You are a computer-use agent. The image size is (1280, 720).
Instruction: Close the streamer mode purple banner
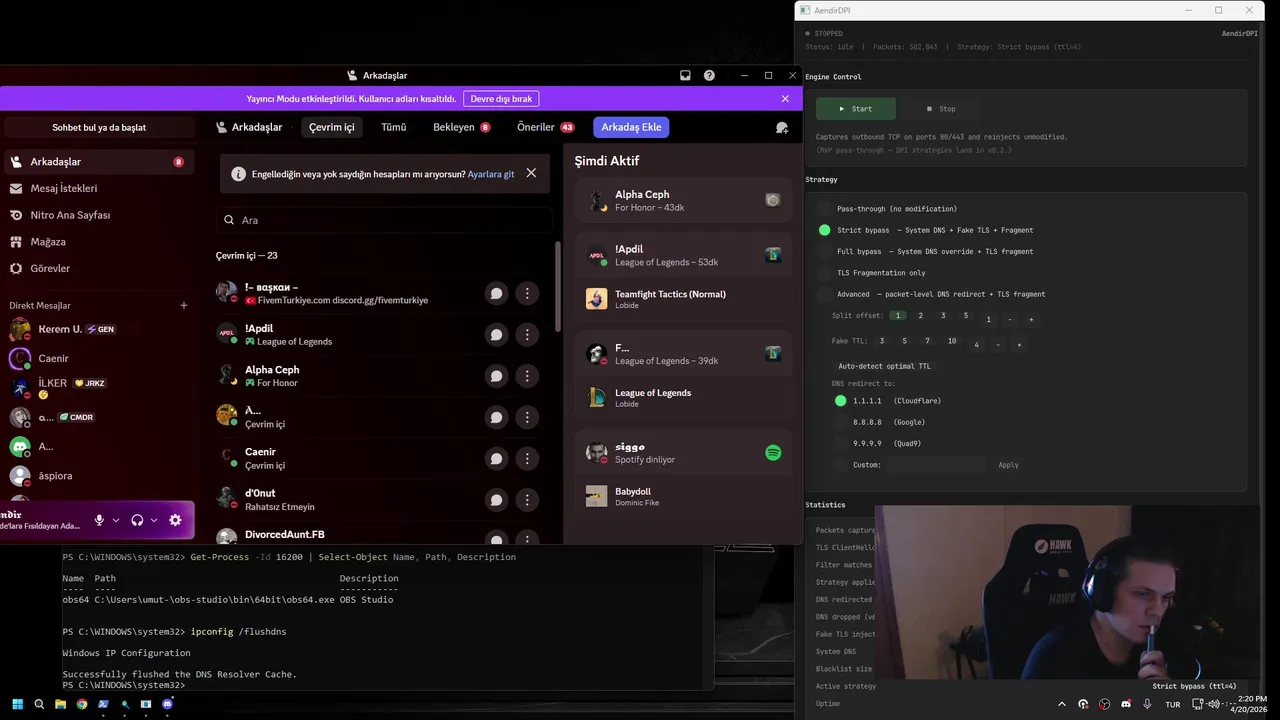coord(785,99)
